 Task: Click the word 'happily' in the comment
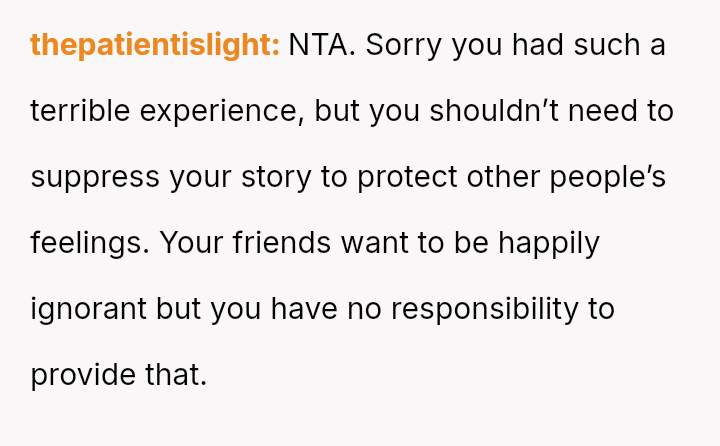tap(549, 243)
